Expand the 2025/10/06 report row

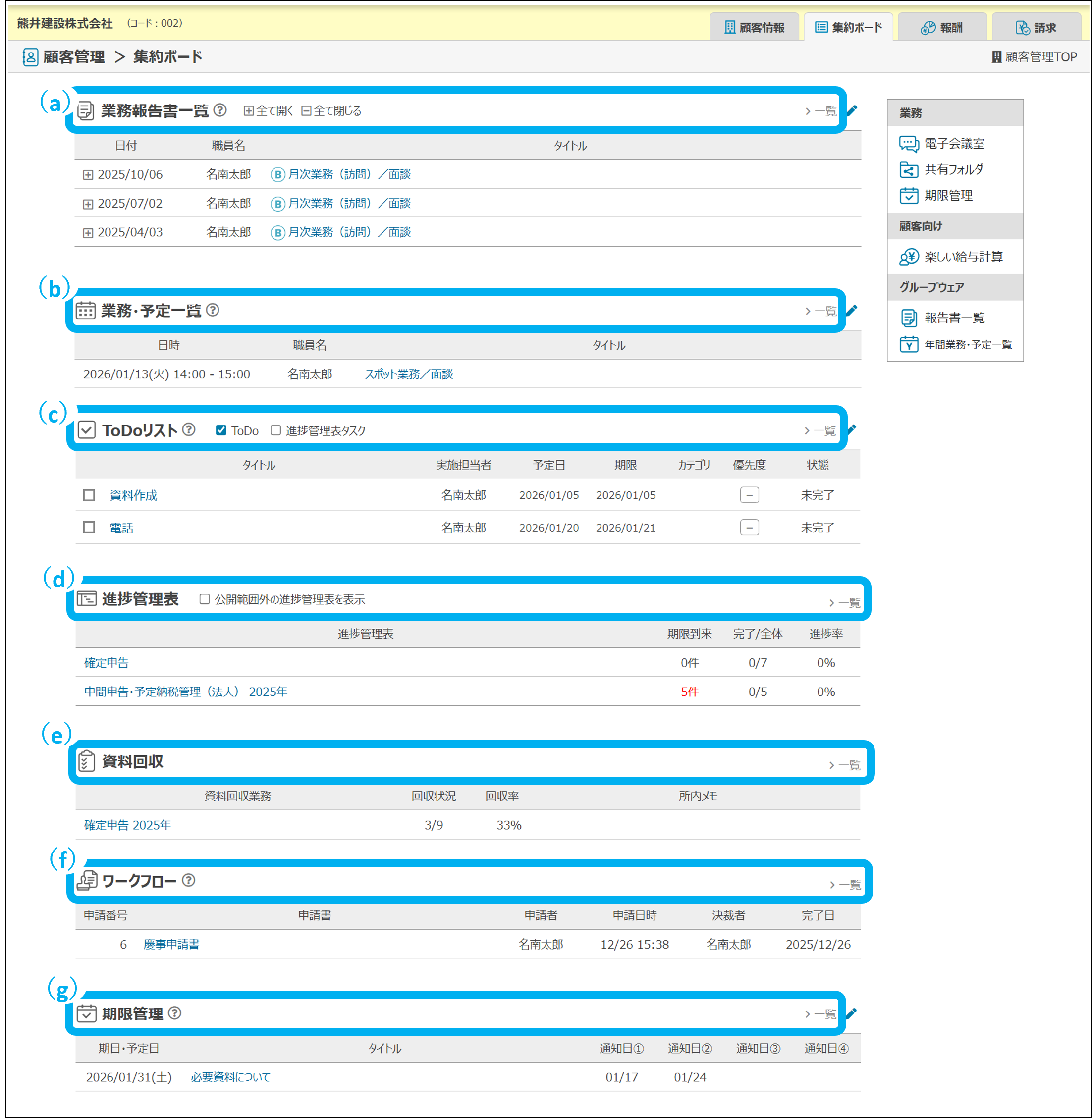tap(88, 175)
